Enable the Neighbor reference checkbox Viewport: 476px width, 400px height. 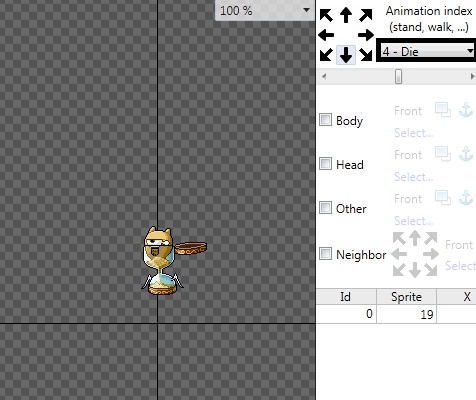[325, 254]
